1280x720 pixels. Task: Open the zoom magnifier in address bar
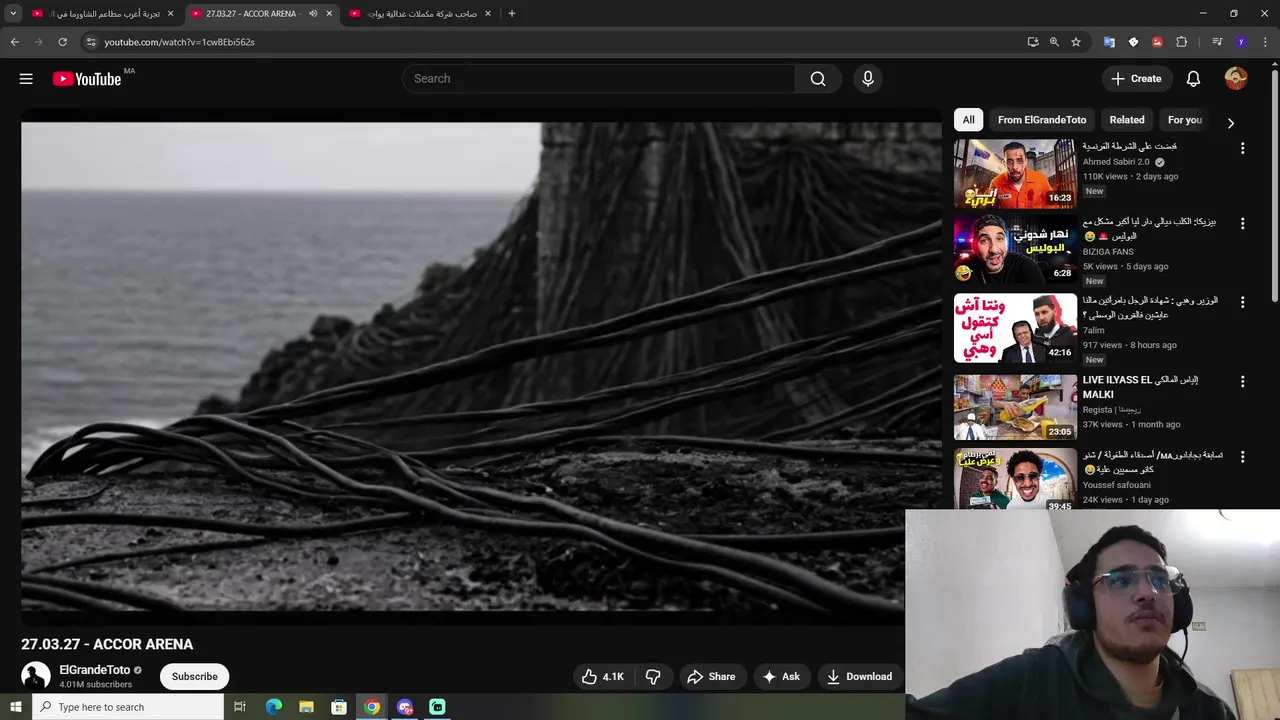[1054, 42]
